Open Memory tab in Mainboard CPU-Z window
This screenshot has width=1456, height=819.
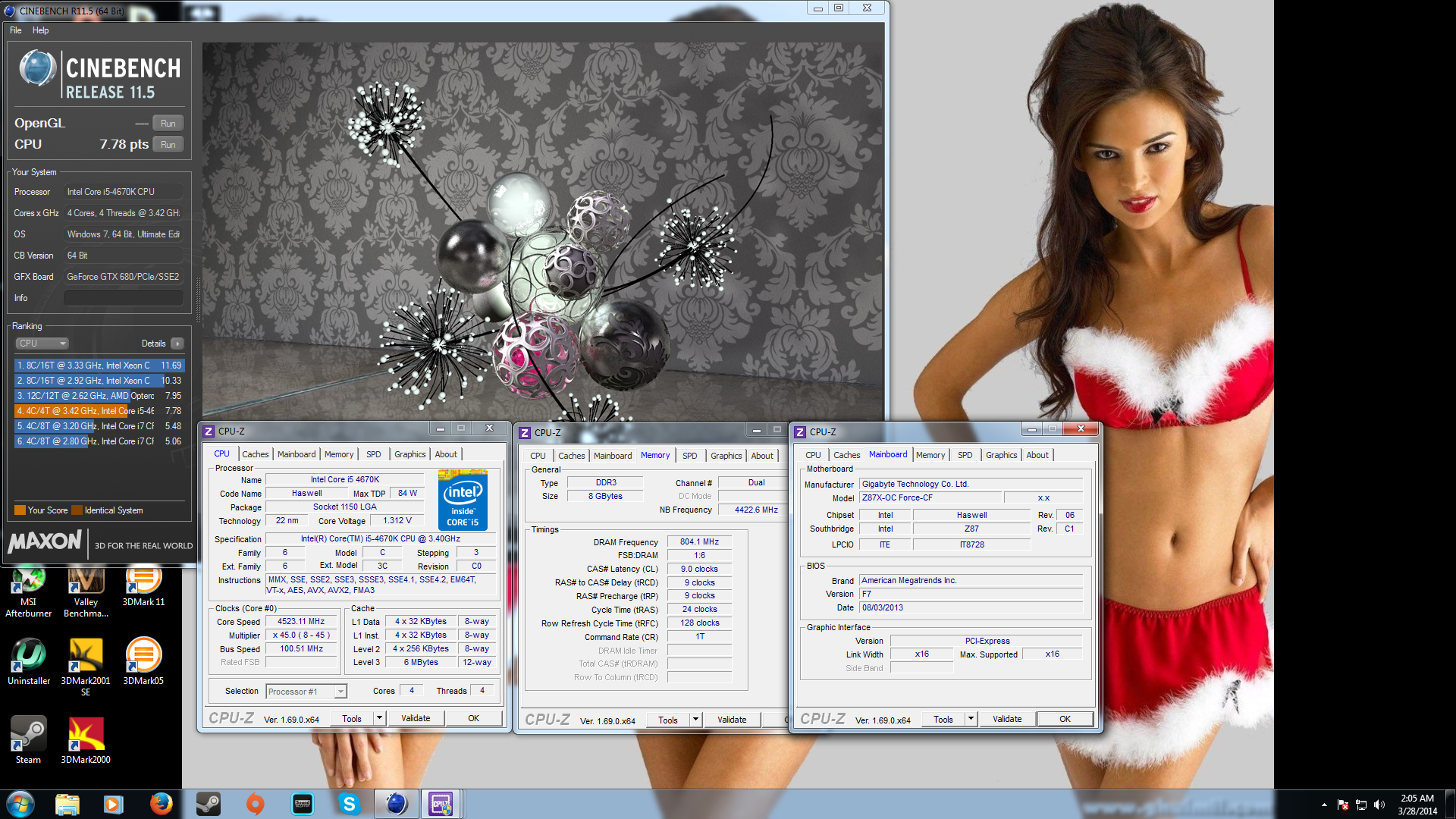click(930, 455)
